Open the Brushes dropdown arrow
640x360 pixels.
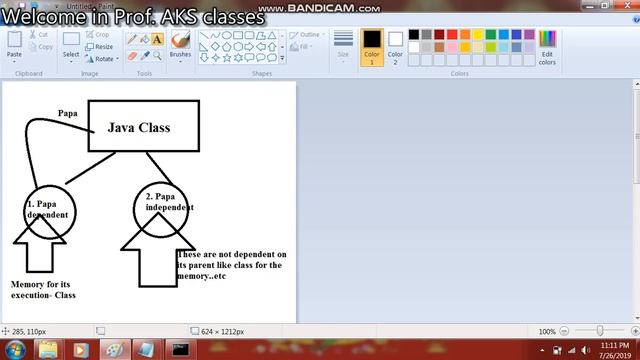tap(180, 62)
